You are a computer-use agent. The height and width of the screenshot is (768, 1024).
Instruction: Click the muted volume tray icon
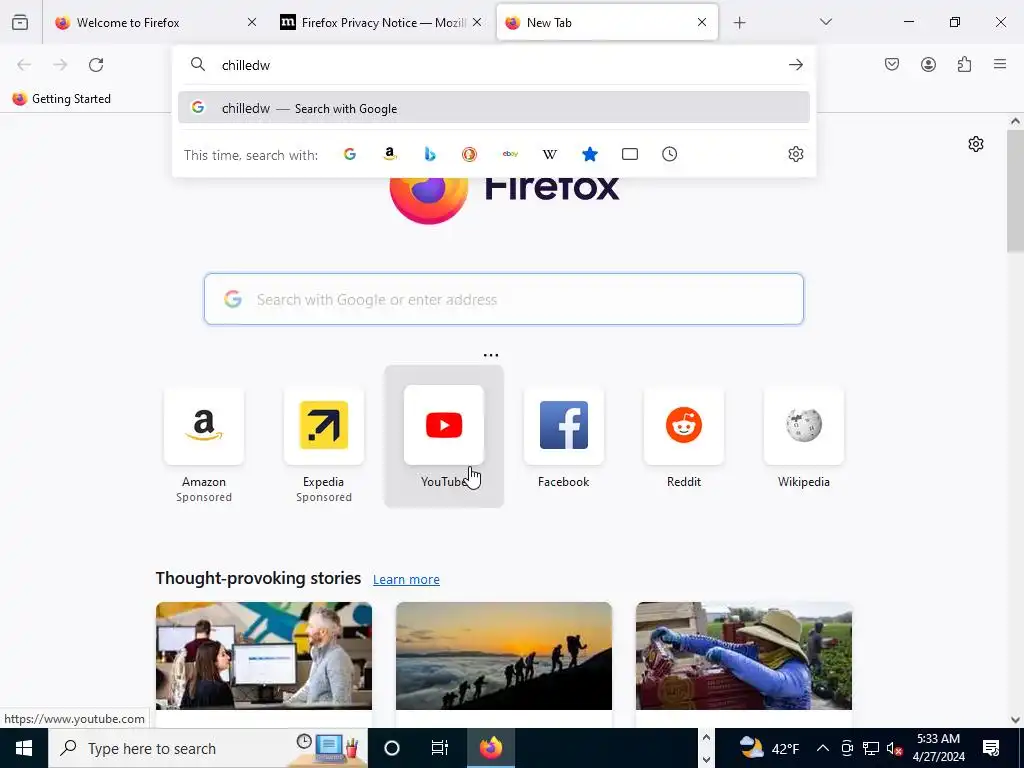click(x=895, y=748)
